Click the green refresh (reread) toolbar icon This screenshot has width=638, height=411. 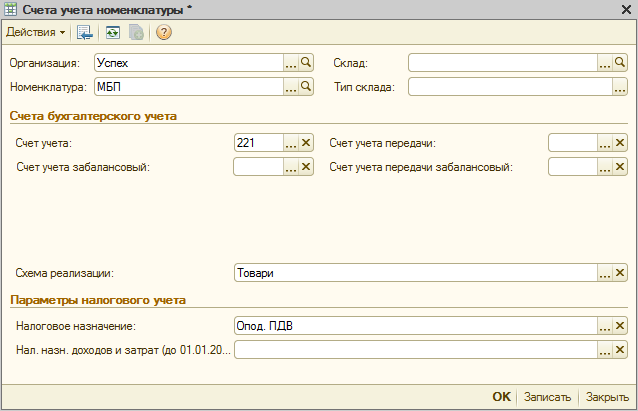[x=112, y=32]
